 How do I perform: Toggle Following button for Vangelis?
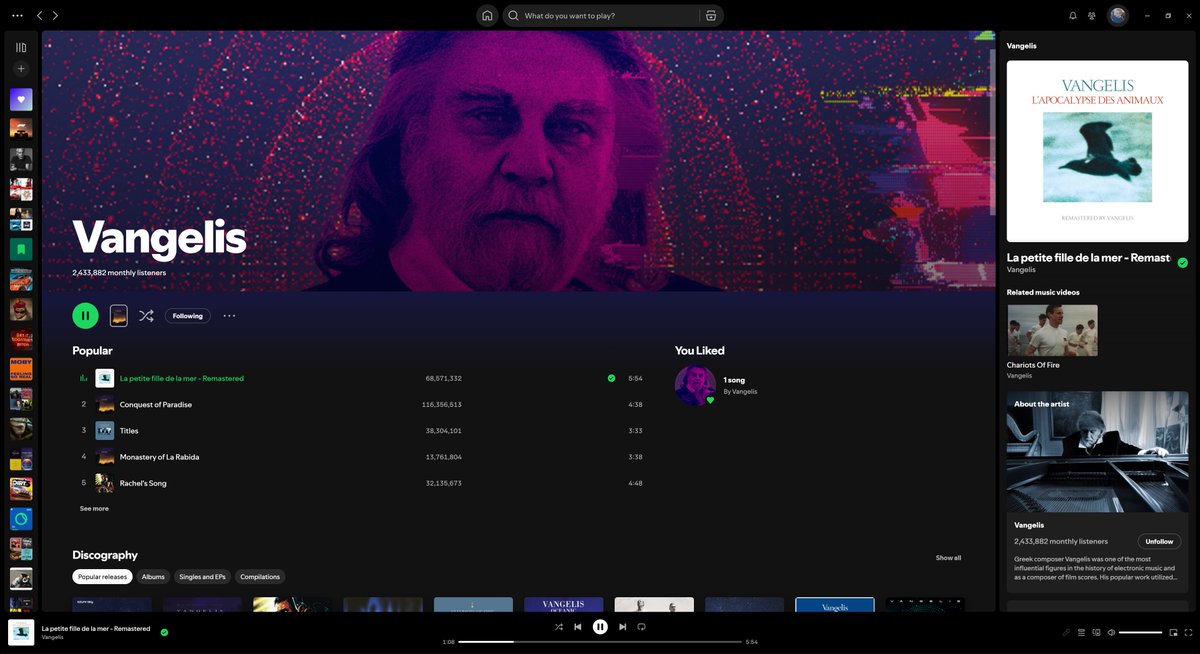[187, 316]
